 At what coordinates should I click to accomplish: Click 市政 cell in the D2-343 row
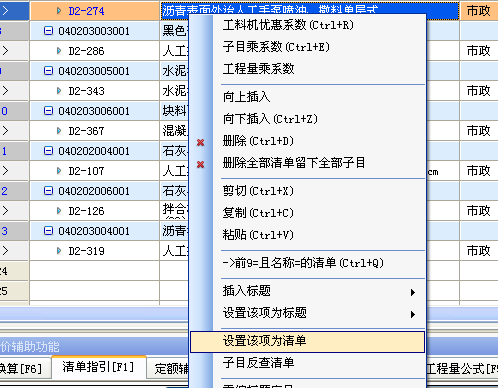[479, 91]
